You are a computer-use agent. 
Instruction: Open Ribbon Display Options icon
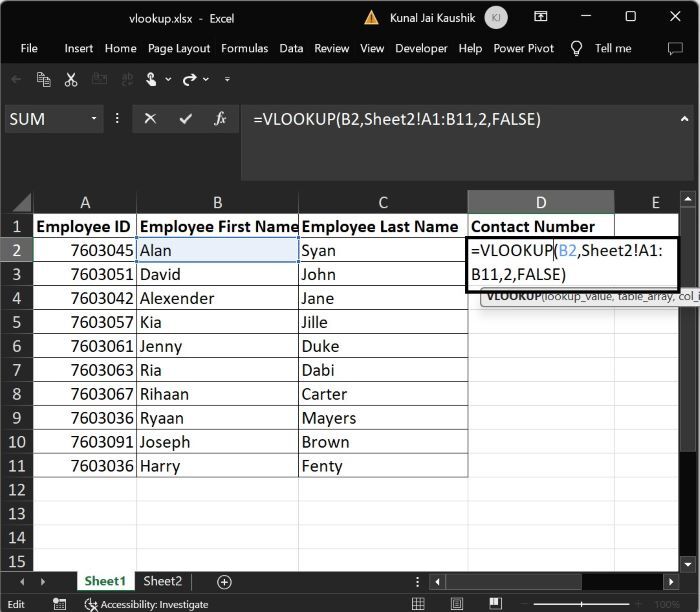(541, 17)
